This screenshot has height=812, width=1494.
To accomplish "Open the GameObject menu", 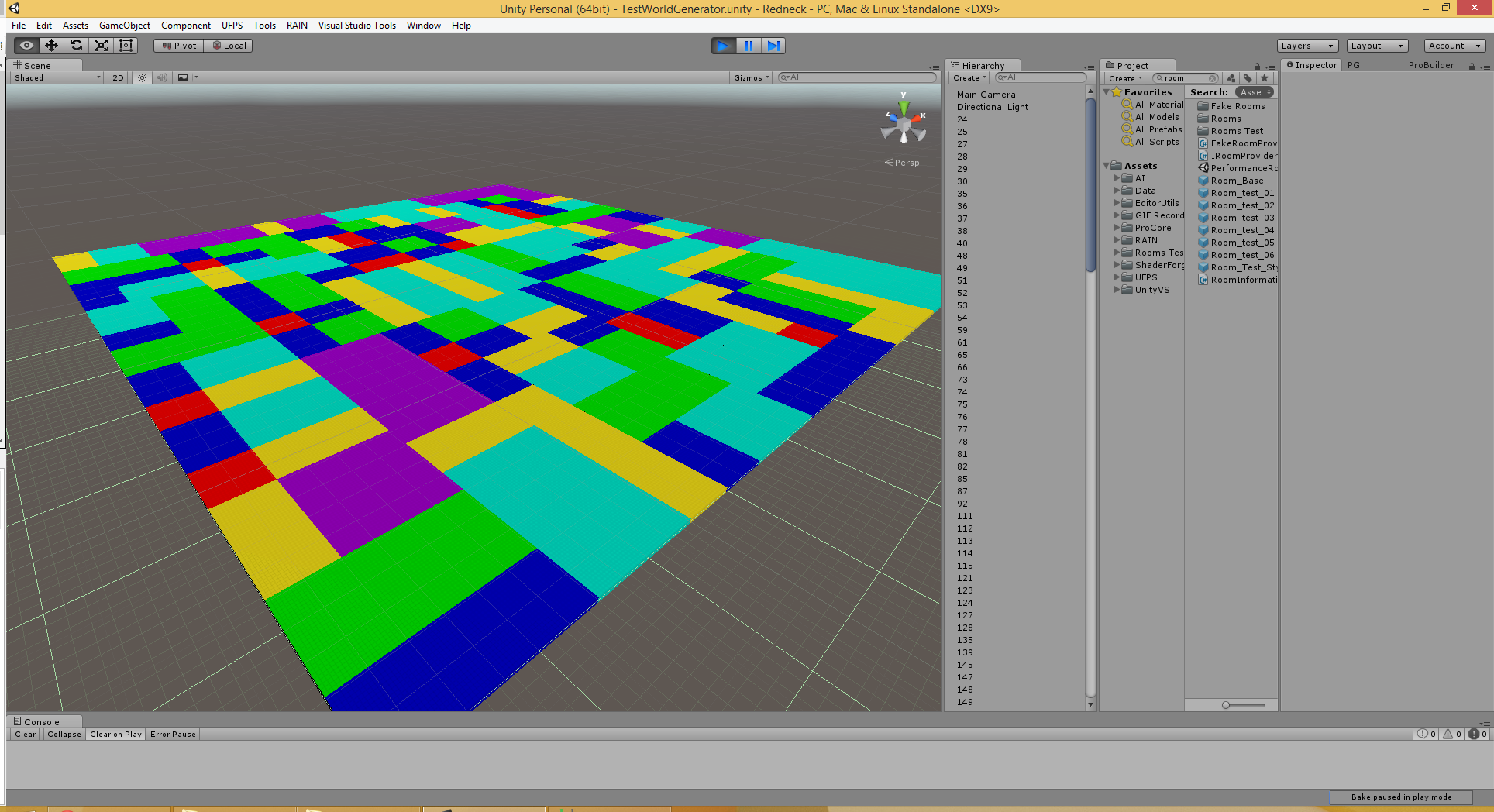I will coord(125,26).
